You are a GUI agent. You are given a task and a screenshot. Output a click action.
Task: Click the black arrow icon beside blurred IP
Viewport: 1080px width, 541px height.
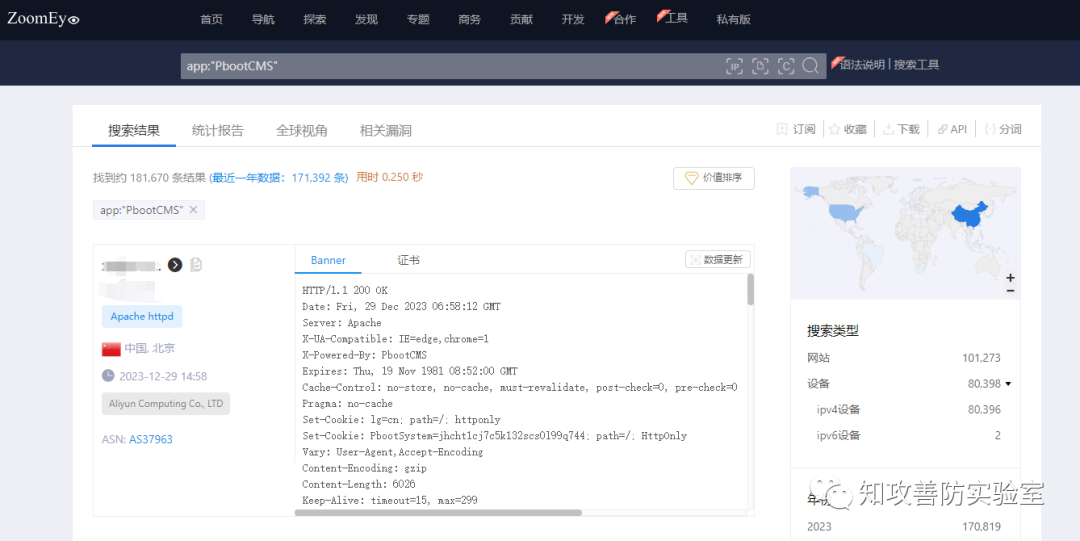click(x=175, y=265)
